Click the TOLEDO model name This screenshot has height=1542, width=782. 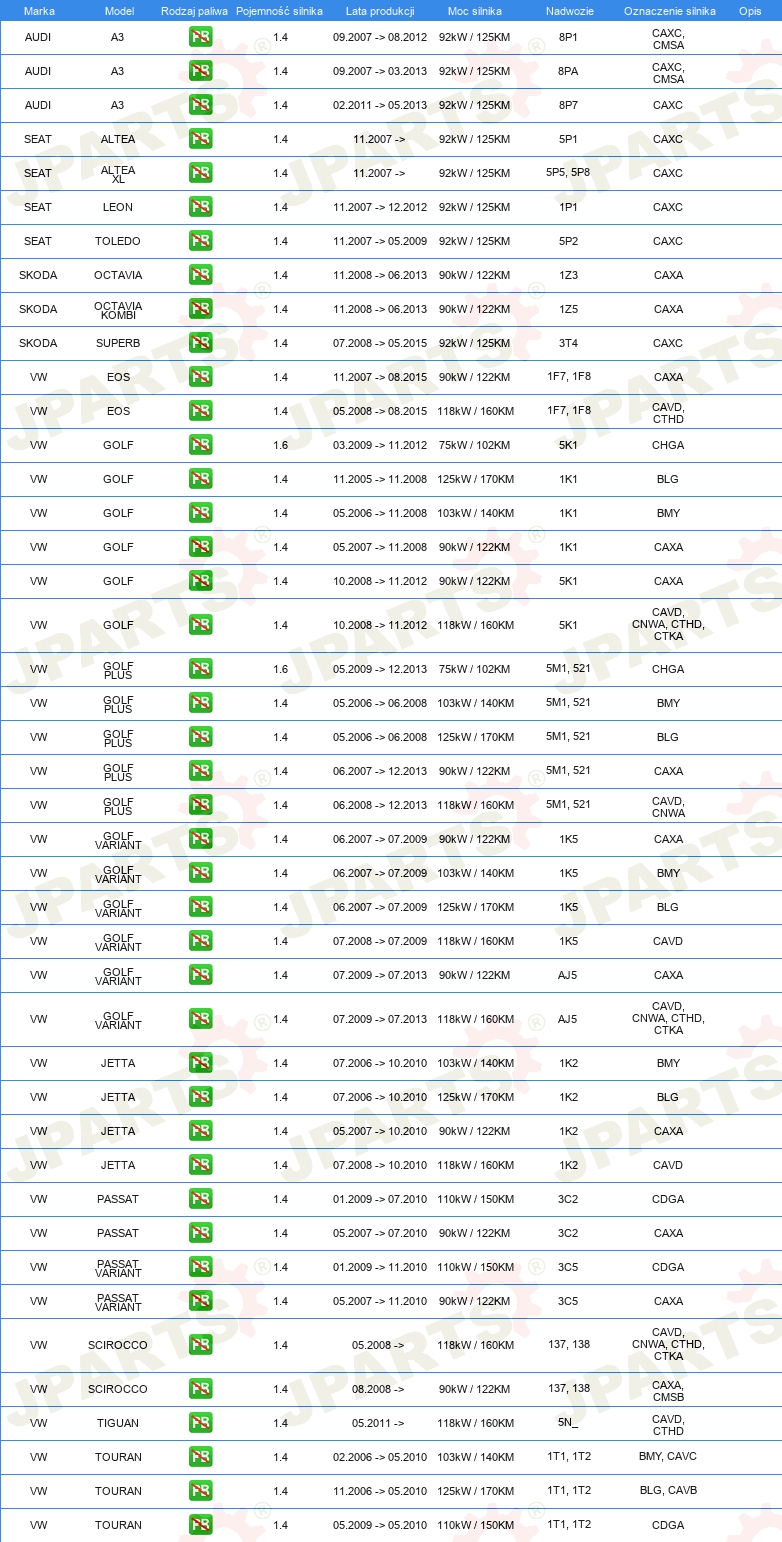pos(118,241)
